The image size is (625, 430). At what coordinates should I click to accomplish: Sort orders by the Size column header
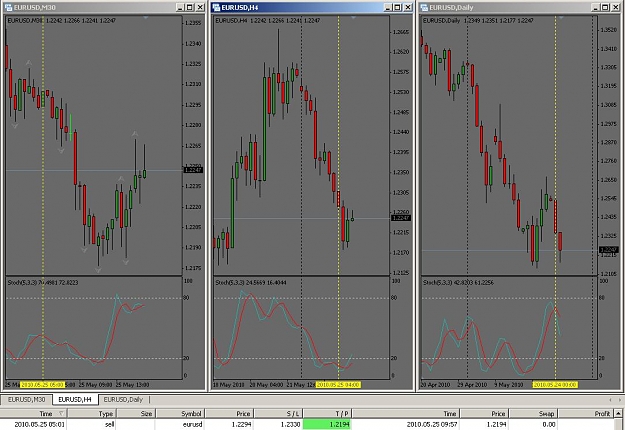136,413
